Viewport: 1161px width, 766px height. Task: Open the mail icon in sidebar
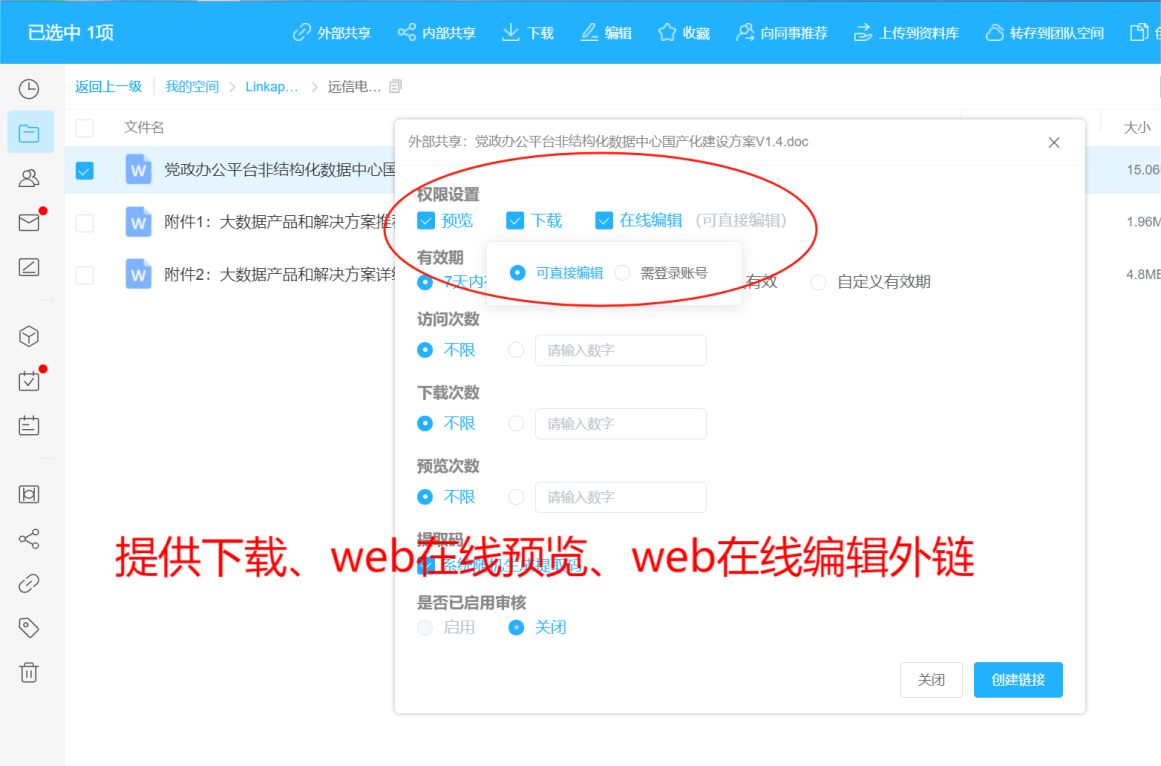[29, 222]
